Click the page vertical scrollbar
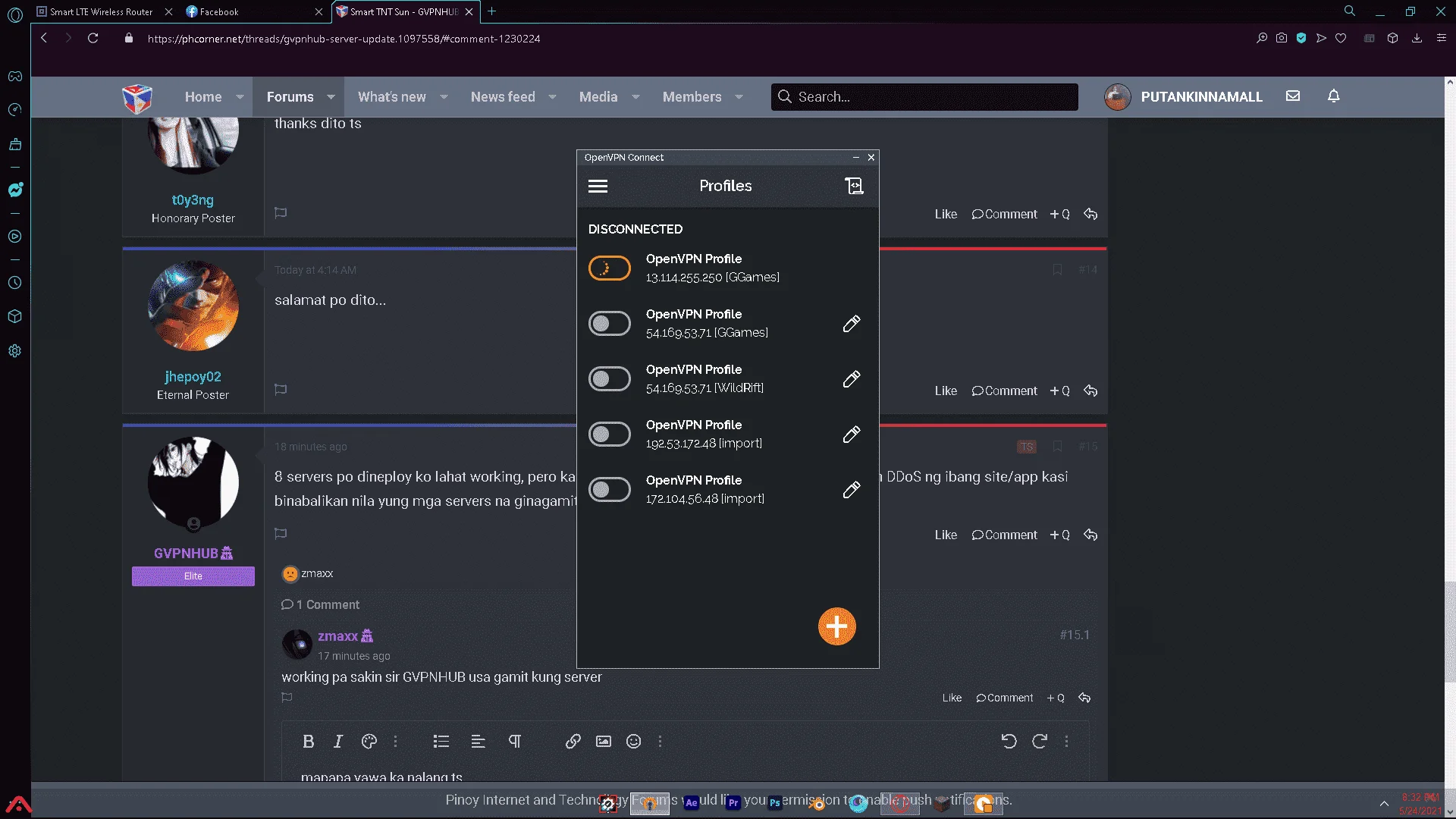The height and width of the screenshot is (819, 1456). [x=1449, y=631]
